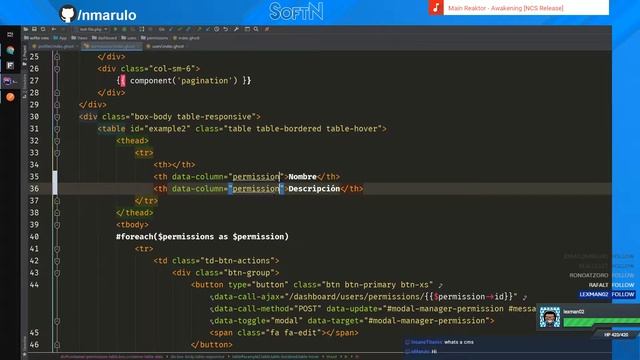Image resolution: width=640 pixels, height=360 pixels.
Task: Click the magnifier Search Everywhere icon
Action: 256,29
